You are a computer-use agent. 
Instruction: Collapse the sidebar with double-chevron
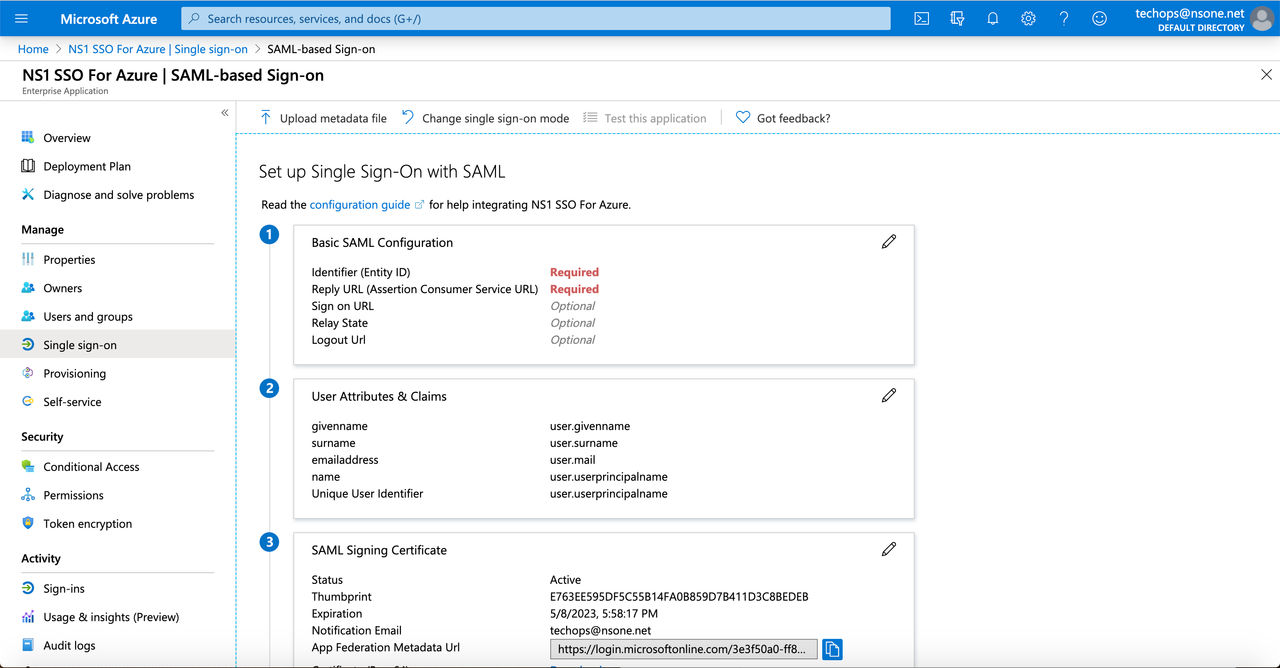point(225,113)
